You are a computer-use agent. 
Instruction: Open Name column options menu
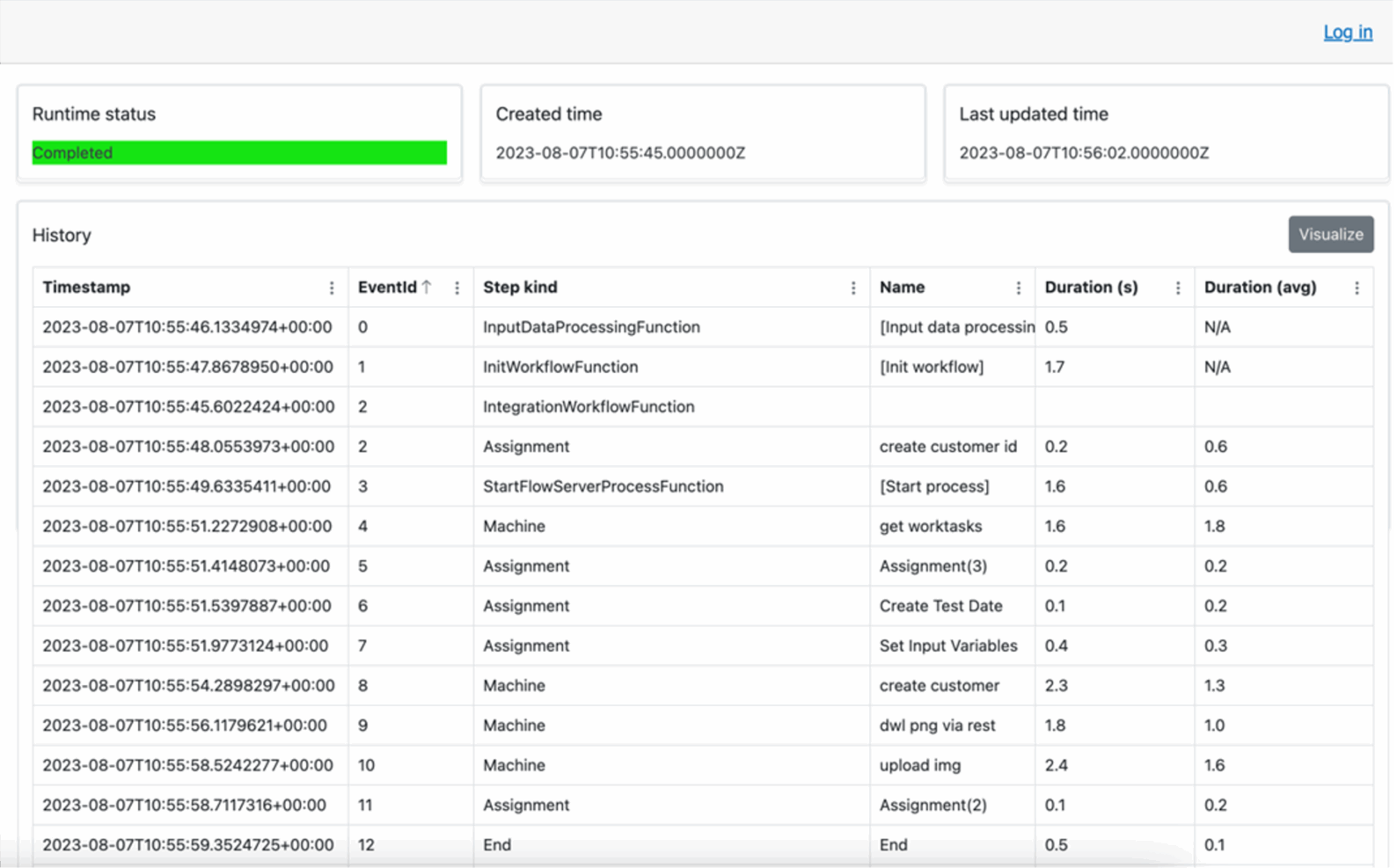coord(1018,288)
